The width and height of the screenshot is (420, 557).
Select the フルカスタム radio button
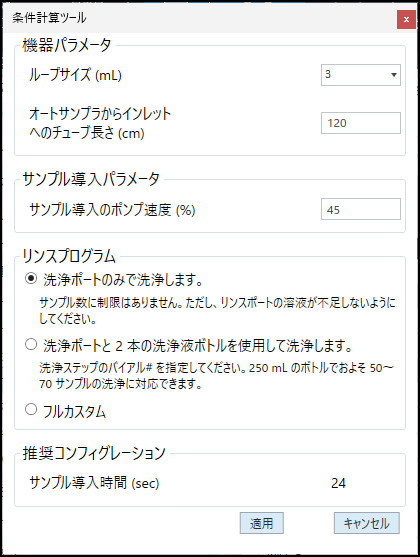click(31, 409)
